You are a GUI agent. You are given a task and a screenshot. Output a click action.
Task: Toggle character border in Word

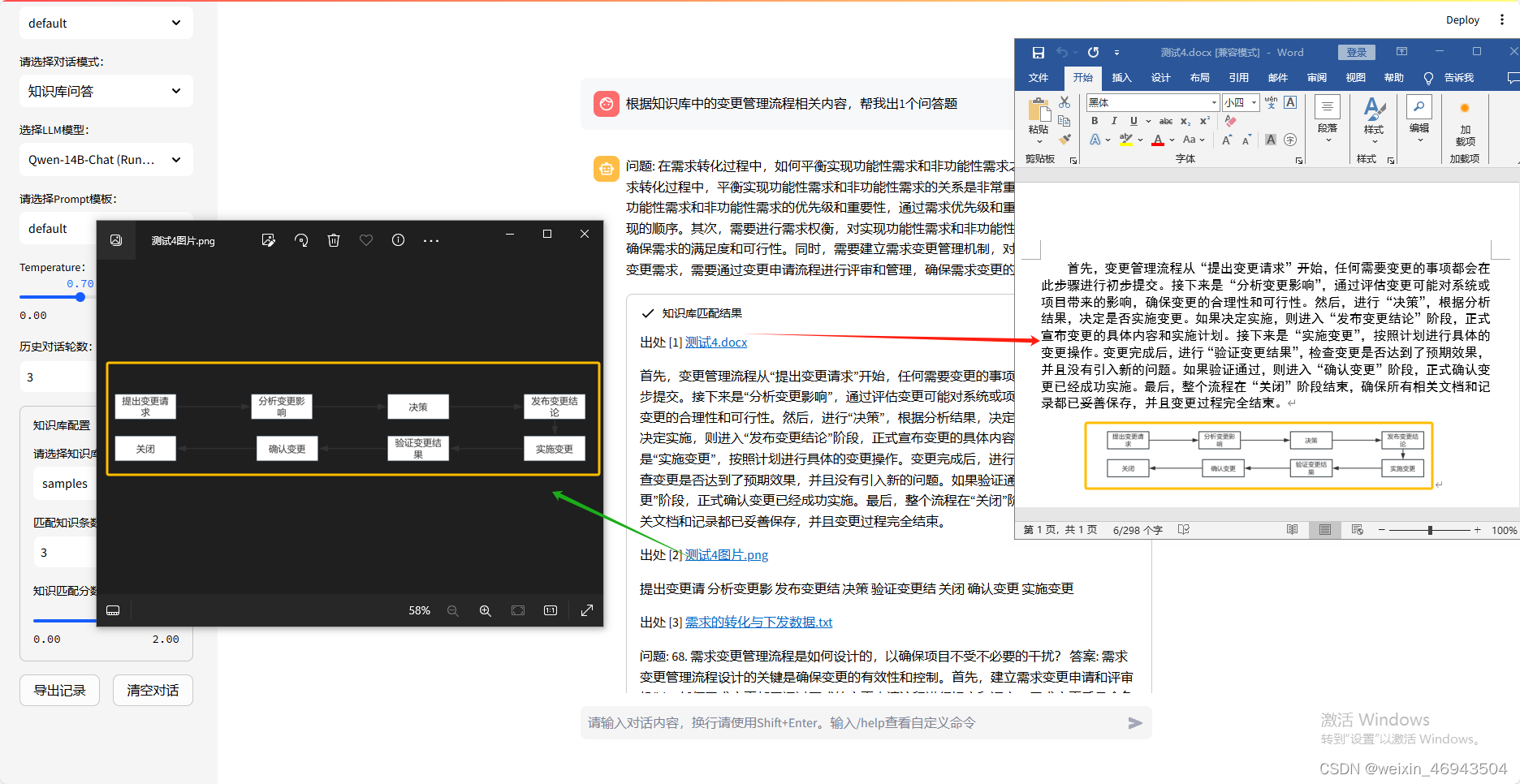coord(1290,102)
